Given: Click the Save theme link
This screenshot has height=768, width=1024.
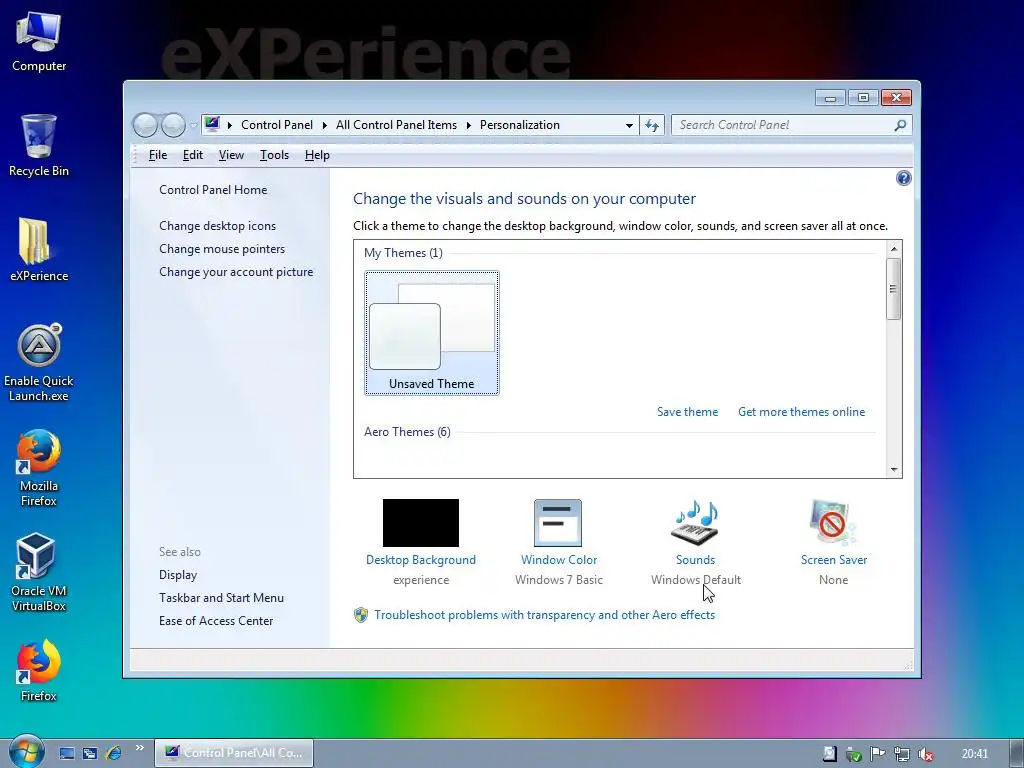Looking at the screenshot, I should (687, 412).
